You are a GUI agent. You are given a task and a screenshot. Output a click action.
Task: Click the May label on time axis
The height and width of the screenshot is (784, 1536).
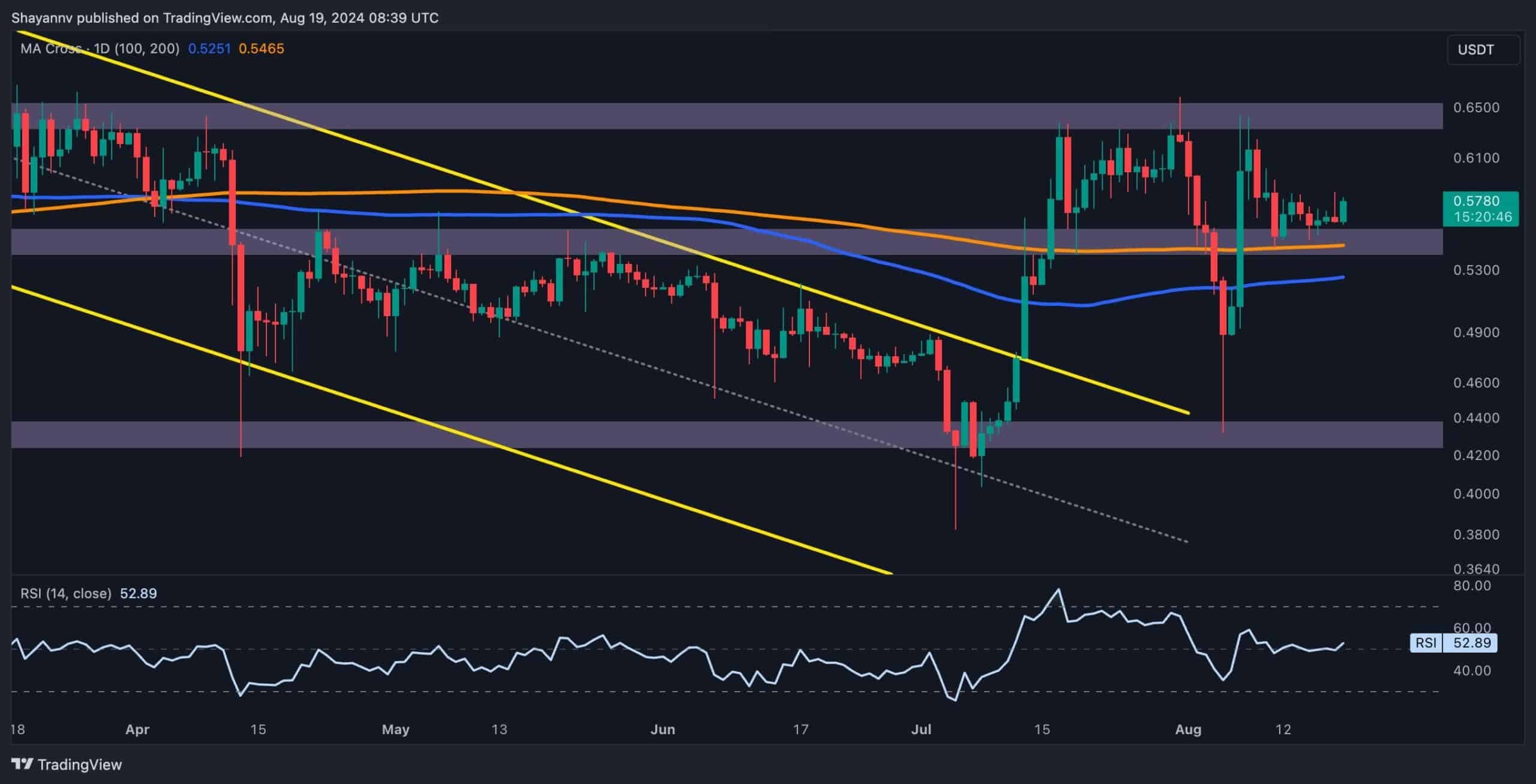[x=395, y=729]
